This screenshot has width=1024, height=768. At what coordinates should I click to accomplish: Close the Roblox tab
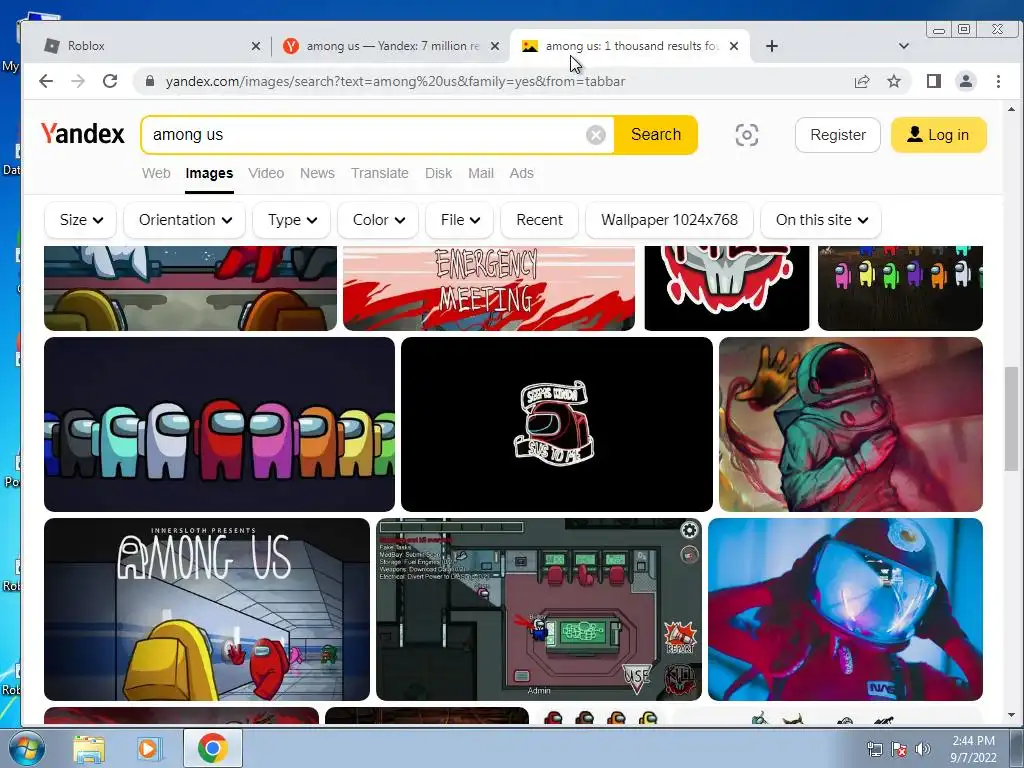point(256,46)
